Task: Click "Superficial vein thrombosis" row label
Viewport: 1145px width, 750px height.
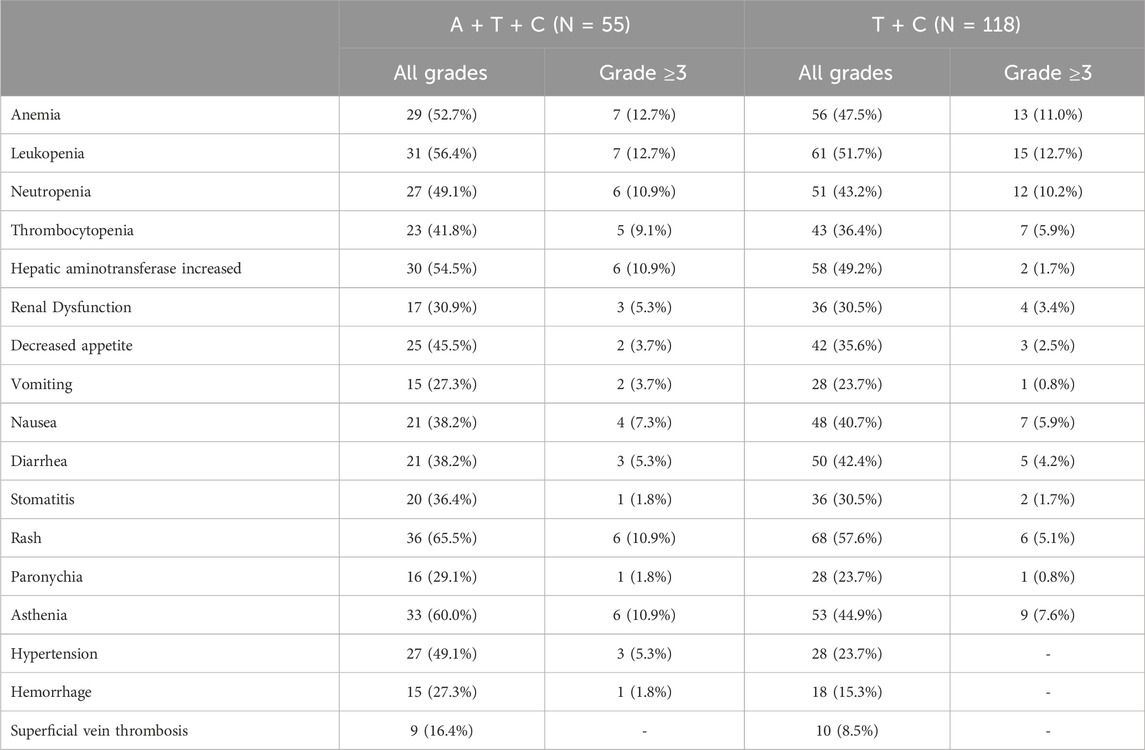Action: 99,731
